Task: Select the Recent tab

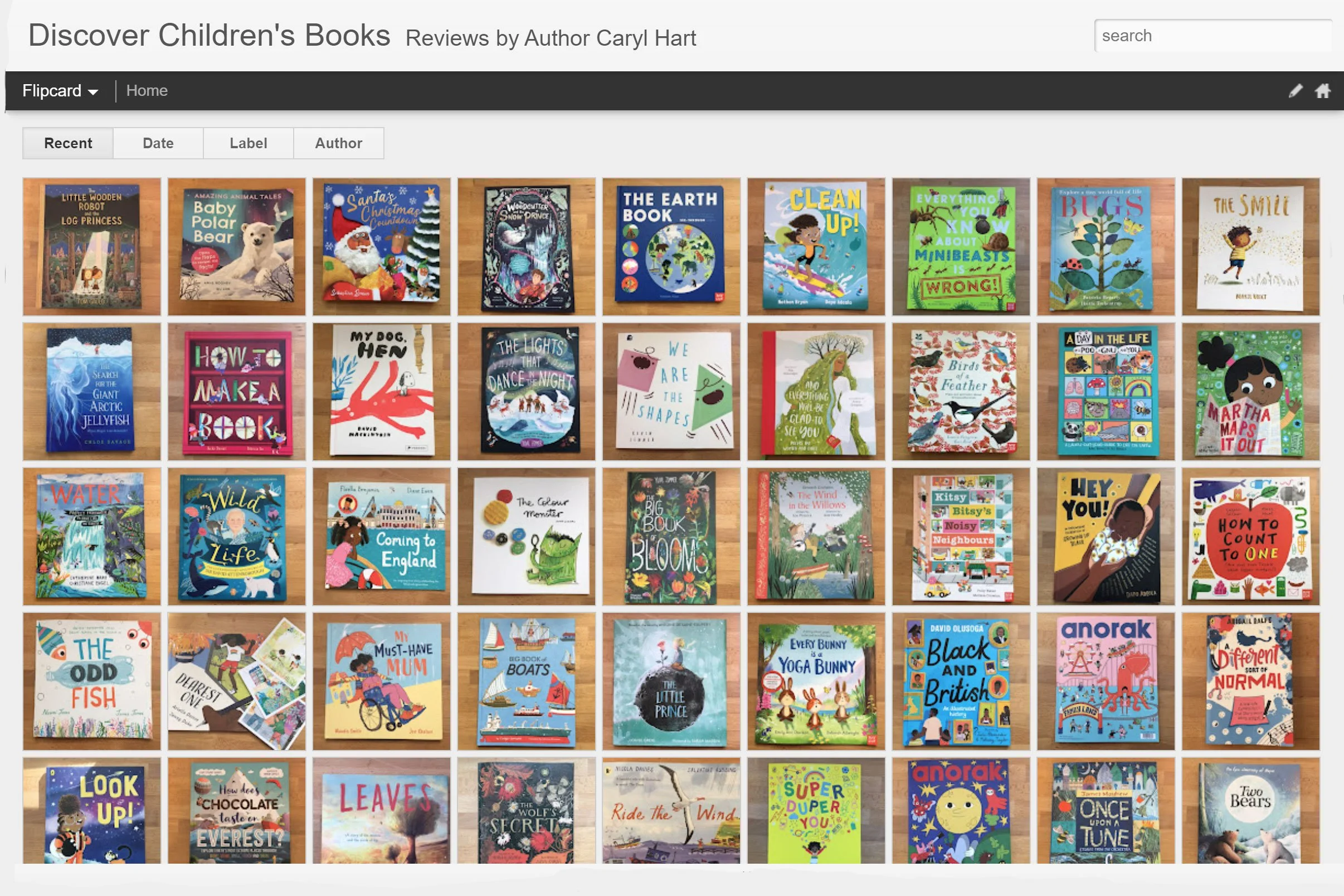Action: click(x=68, y=143)
